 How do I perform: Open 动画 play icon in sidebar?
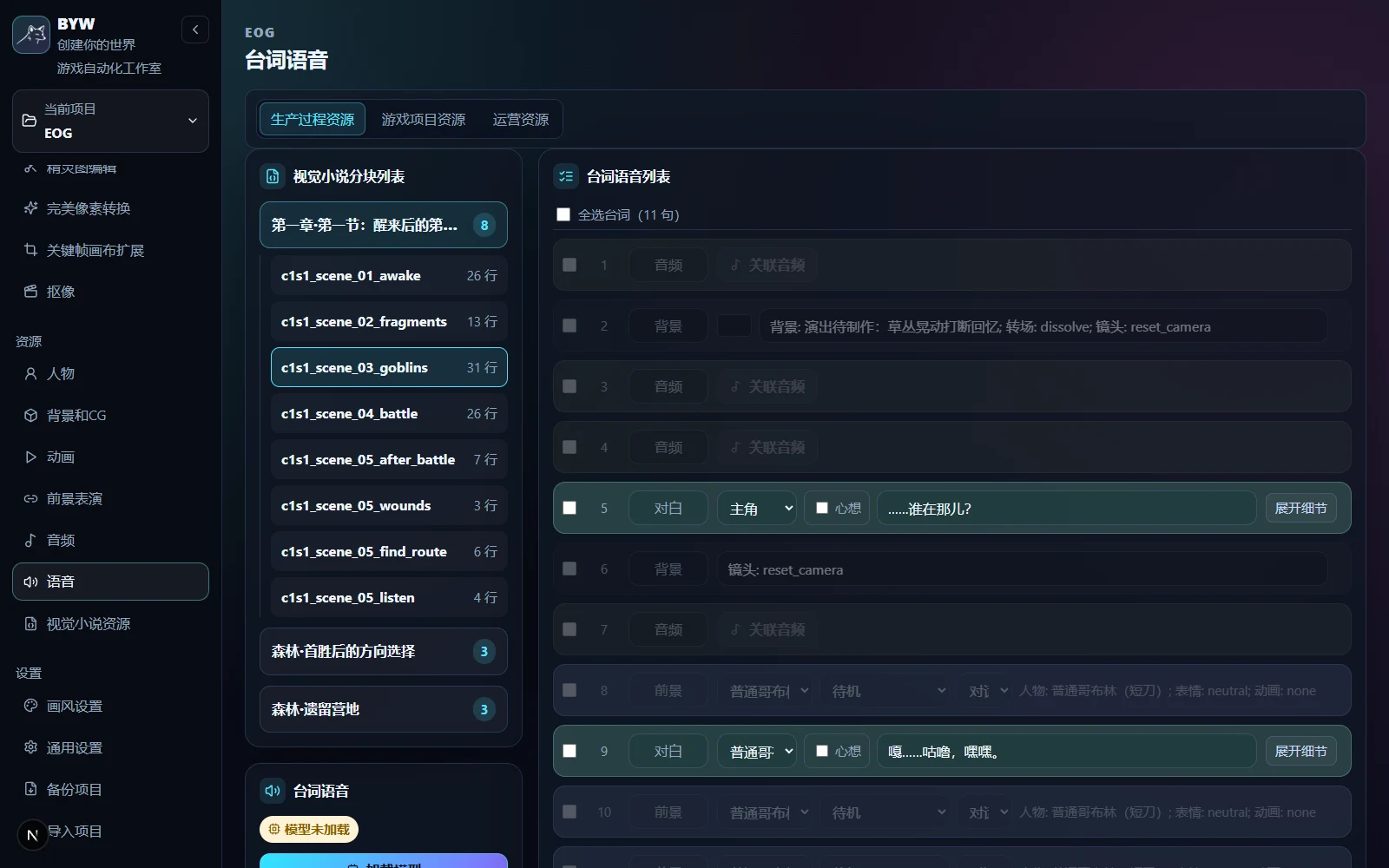pos(30,457)
